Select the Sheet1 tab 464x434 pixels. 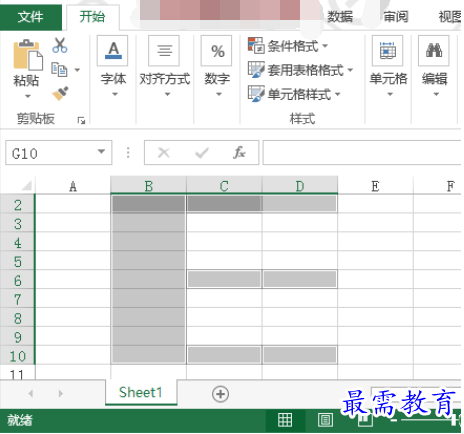point(141,393)
